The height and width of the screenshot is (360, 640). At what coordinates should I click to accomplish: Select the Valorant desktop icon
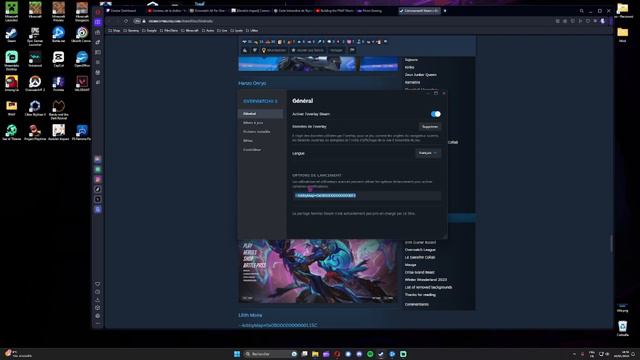(x=82, y=84)
